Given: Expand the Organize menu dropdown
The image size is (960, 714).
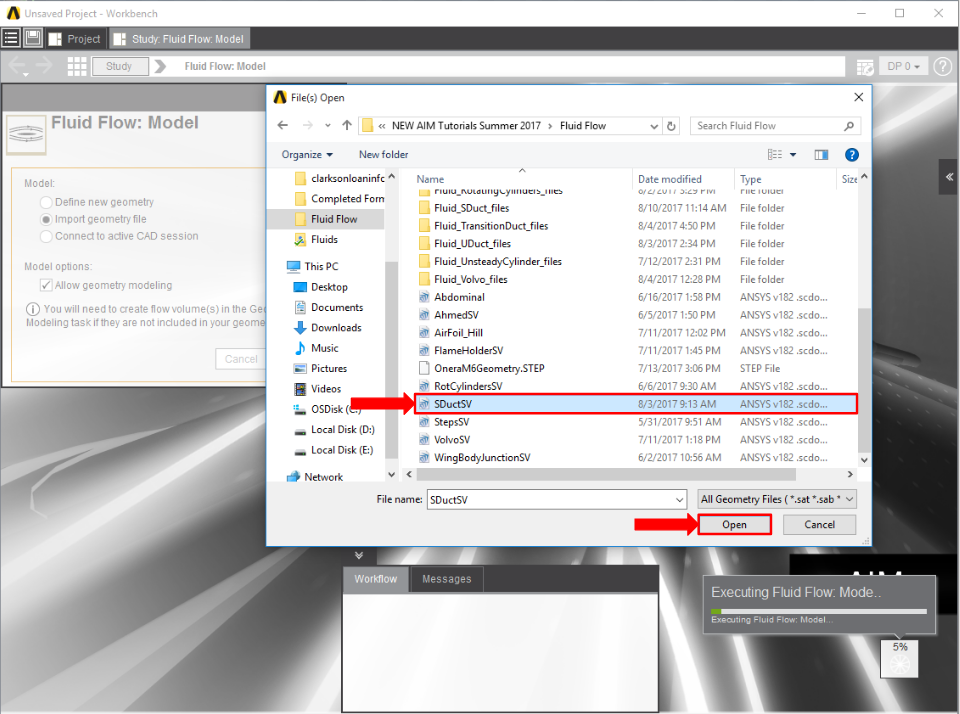Looking at the screenshot, I should pyautogui.click(x=307, y=154).
